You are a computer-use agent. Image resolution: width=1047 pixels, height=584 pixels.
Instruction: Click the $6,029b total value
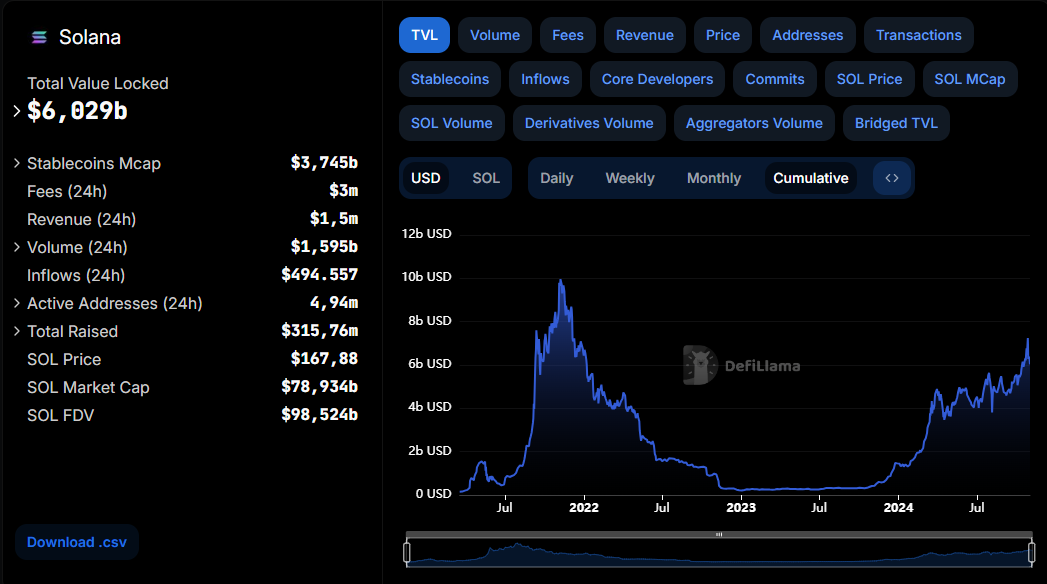77,111
